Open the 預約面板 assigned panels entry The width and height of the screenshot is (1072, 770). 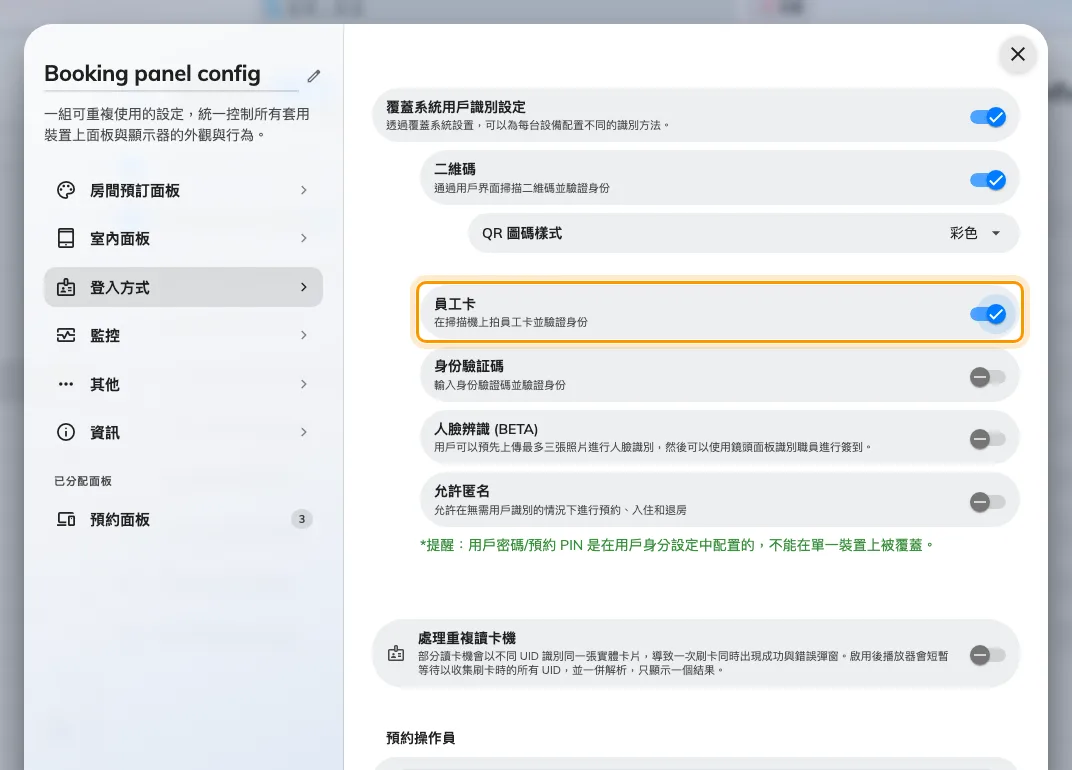[183, 520]
